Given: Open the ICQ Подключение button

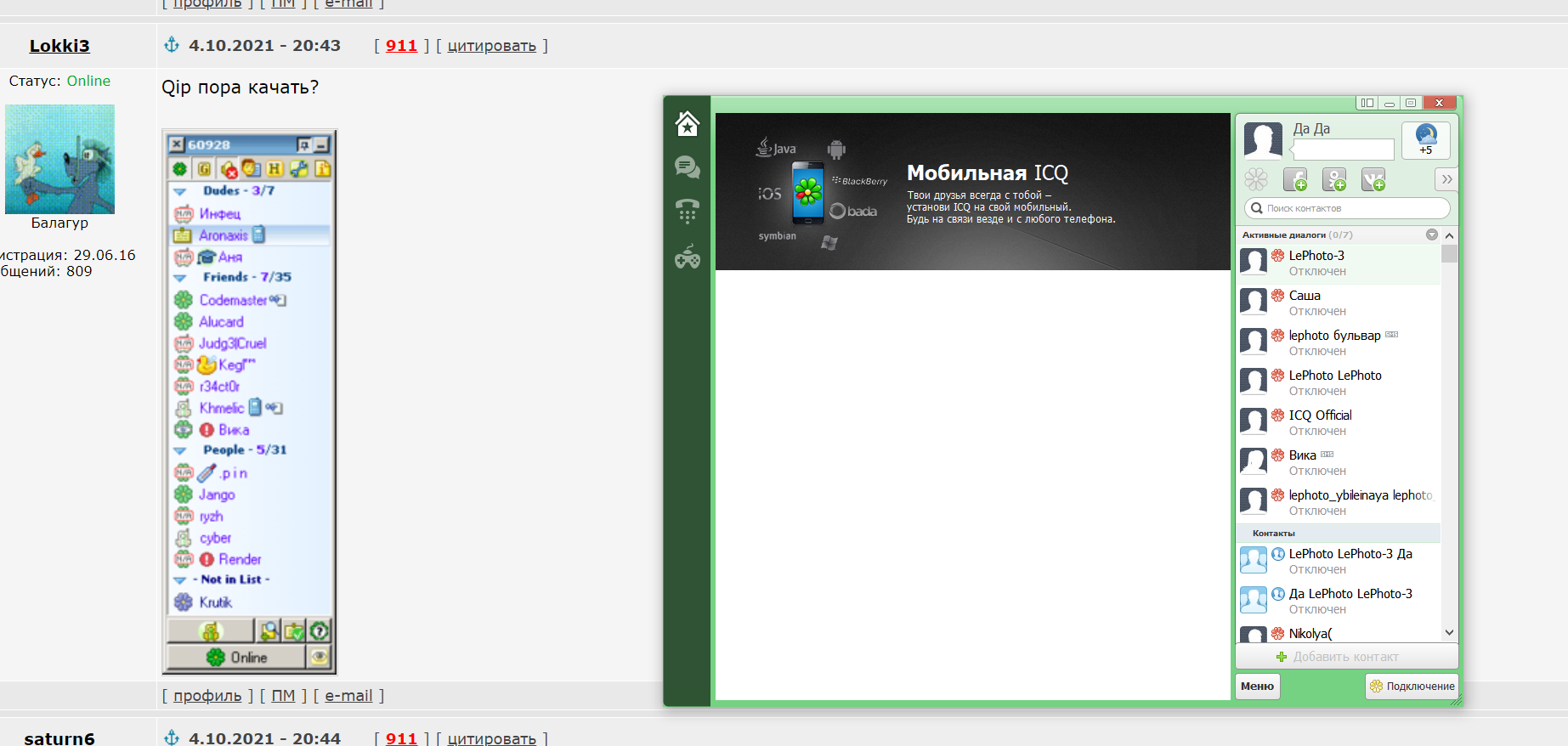Looking at the screenshot, I should [x=1412, y=687].
